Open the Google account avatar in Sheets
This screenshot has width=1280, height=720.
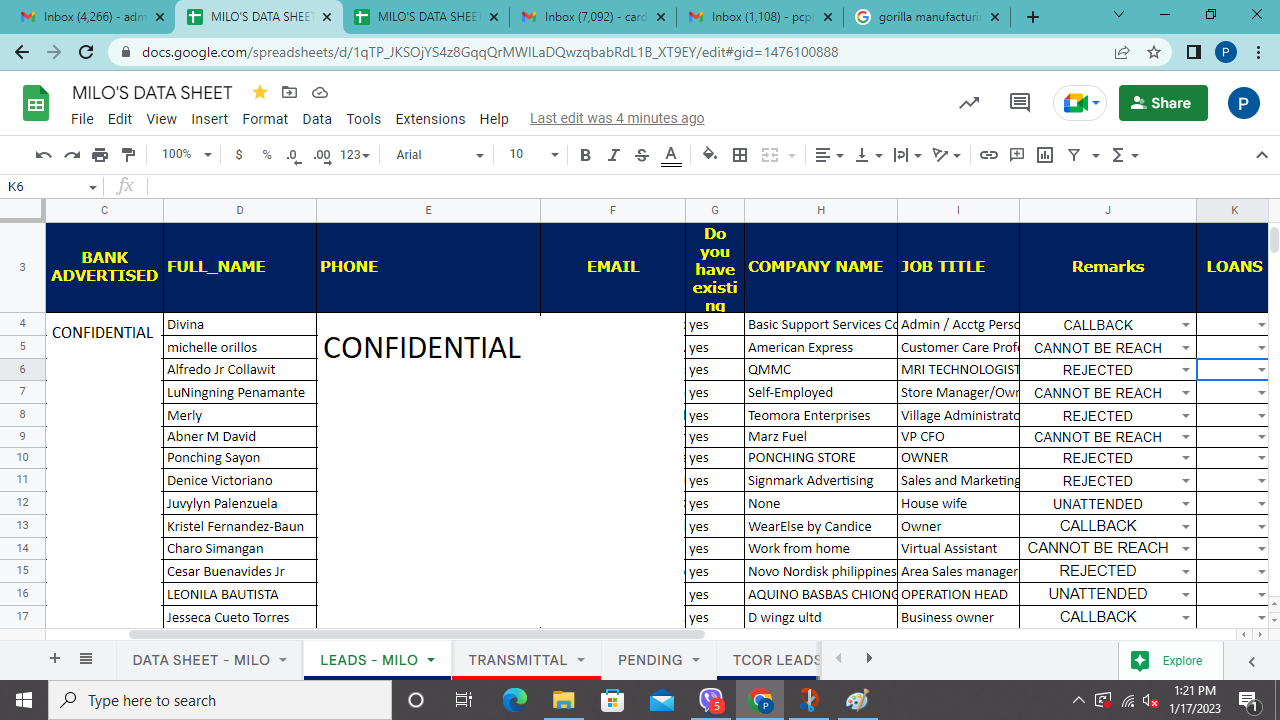(x=1243, y=103)
